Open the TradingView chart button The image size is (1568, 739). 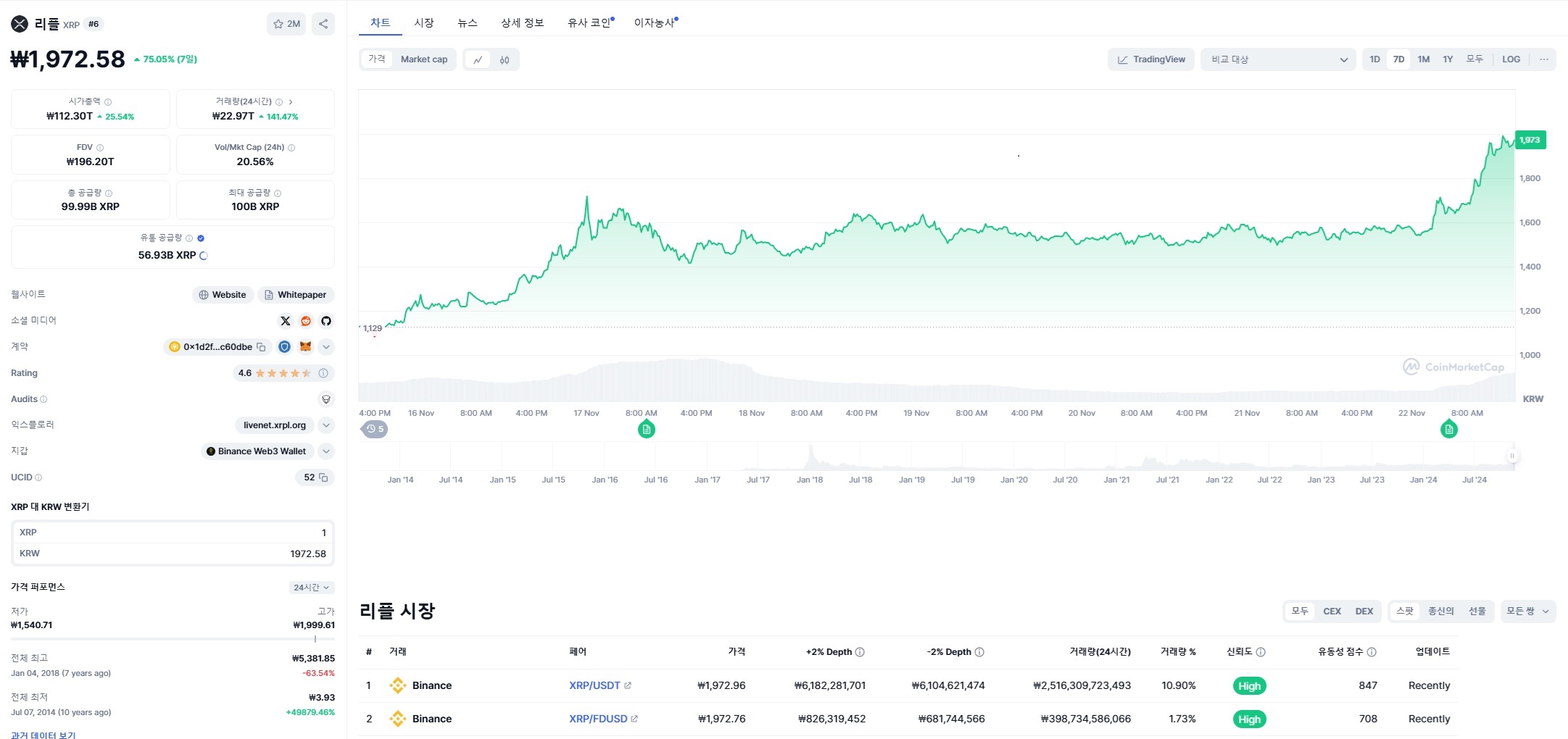tap(1151, 59)
